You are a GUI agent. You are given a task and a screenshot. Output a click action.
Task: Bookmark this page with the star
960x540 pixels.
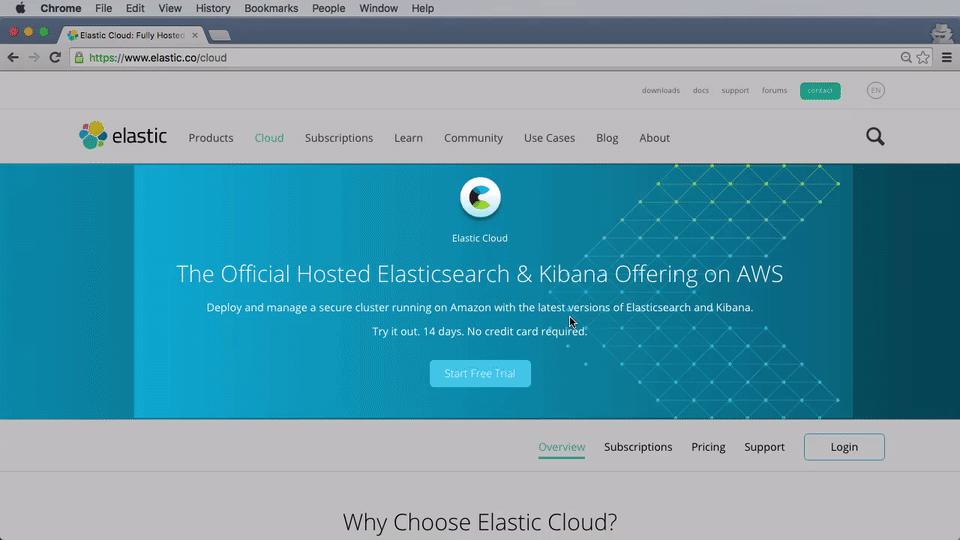923,58
